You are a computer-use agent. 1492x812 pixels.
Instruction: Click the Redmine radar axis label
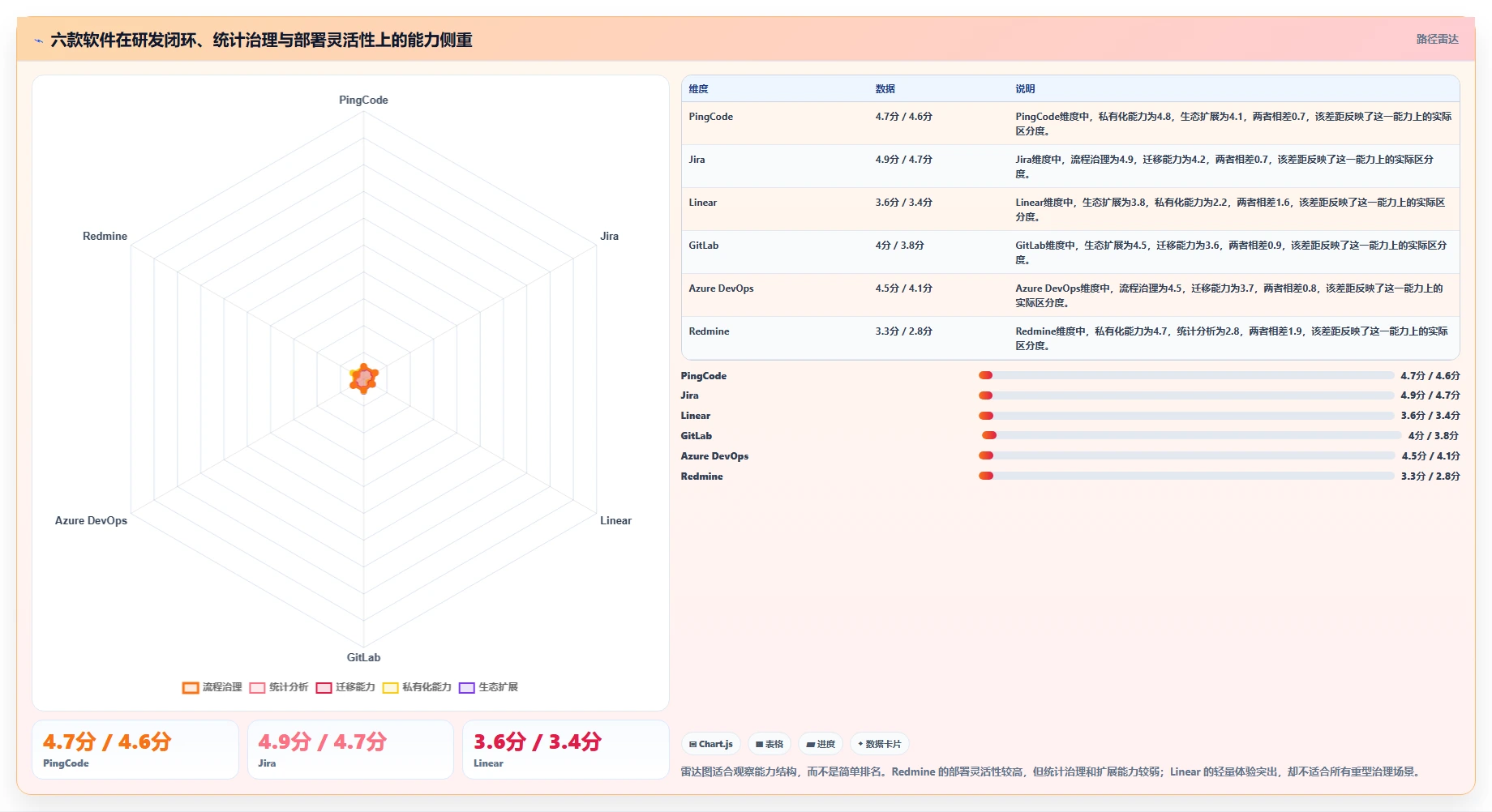tap(105, 236)
